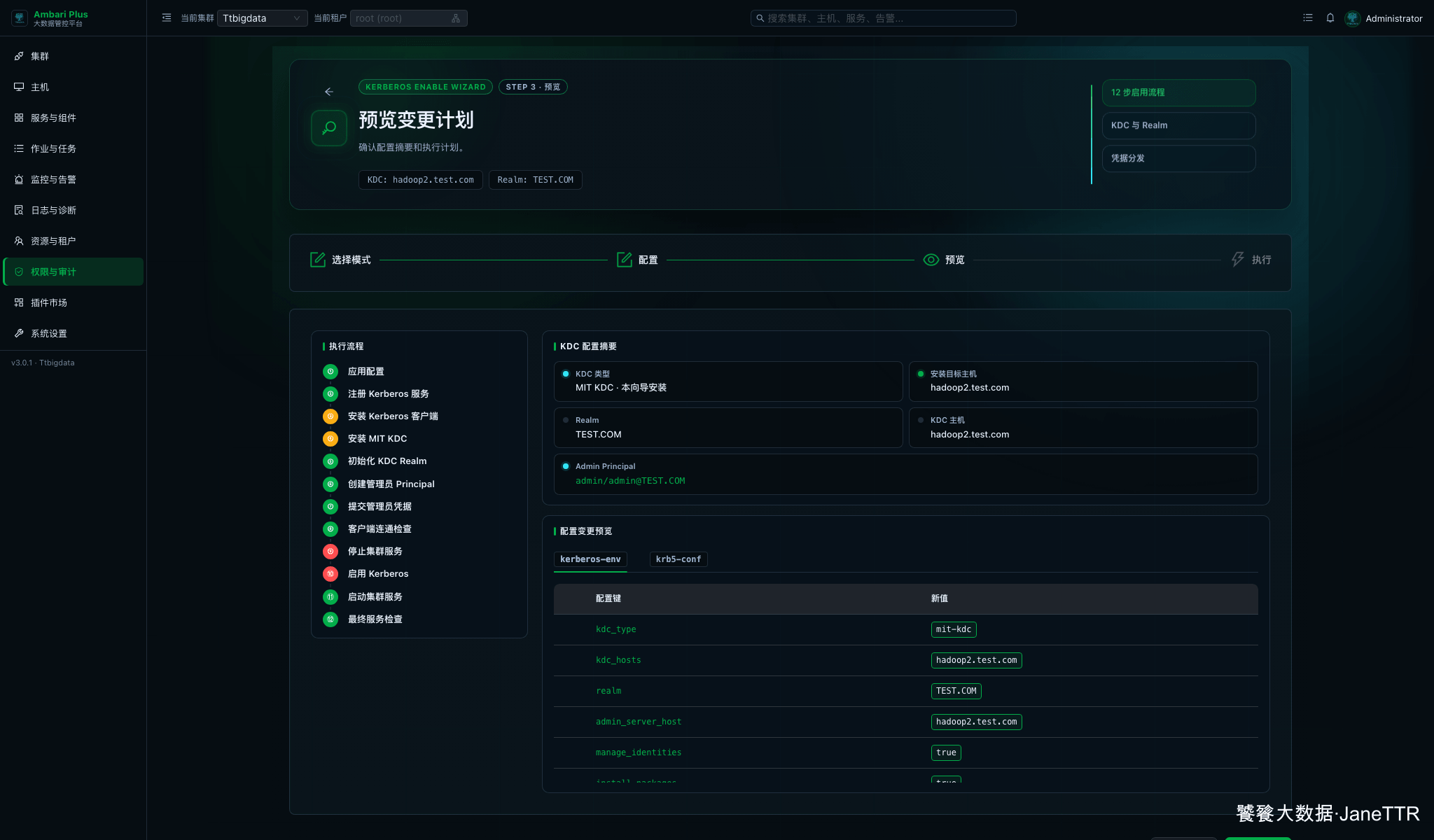Image resolution: width=1434 pixels, height=840 pixels.
Task: Click the 配置键 column header
Action: pos(608,598)
